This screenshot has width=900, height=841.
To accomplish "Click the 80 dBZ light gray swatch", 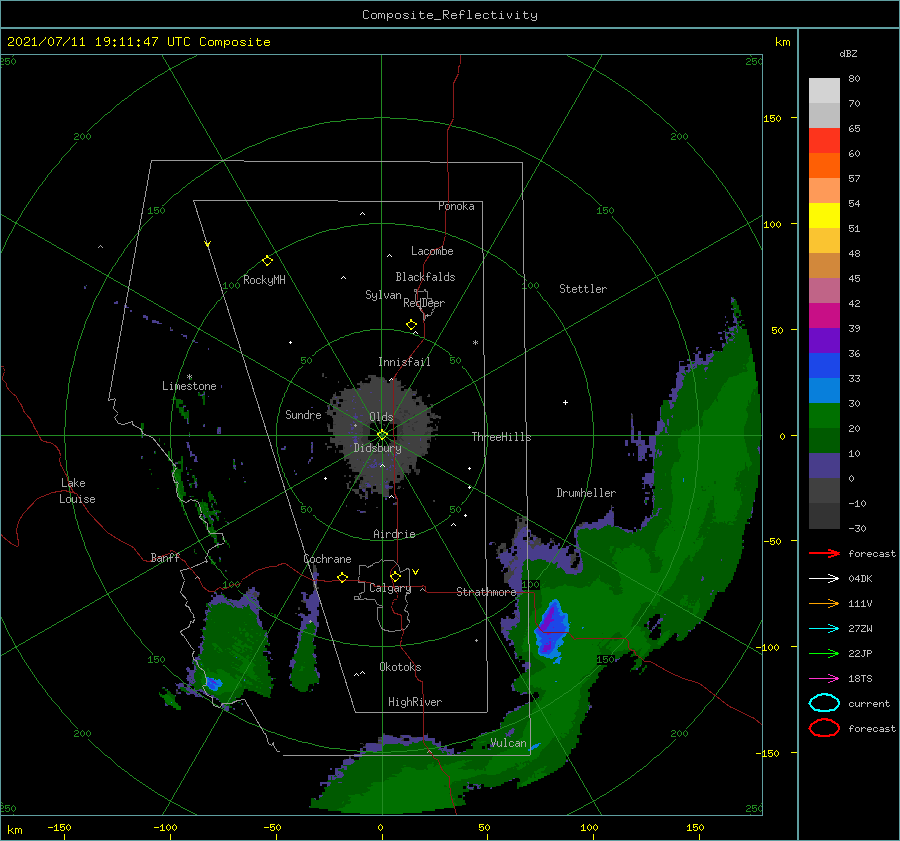I will (824, 90).
